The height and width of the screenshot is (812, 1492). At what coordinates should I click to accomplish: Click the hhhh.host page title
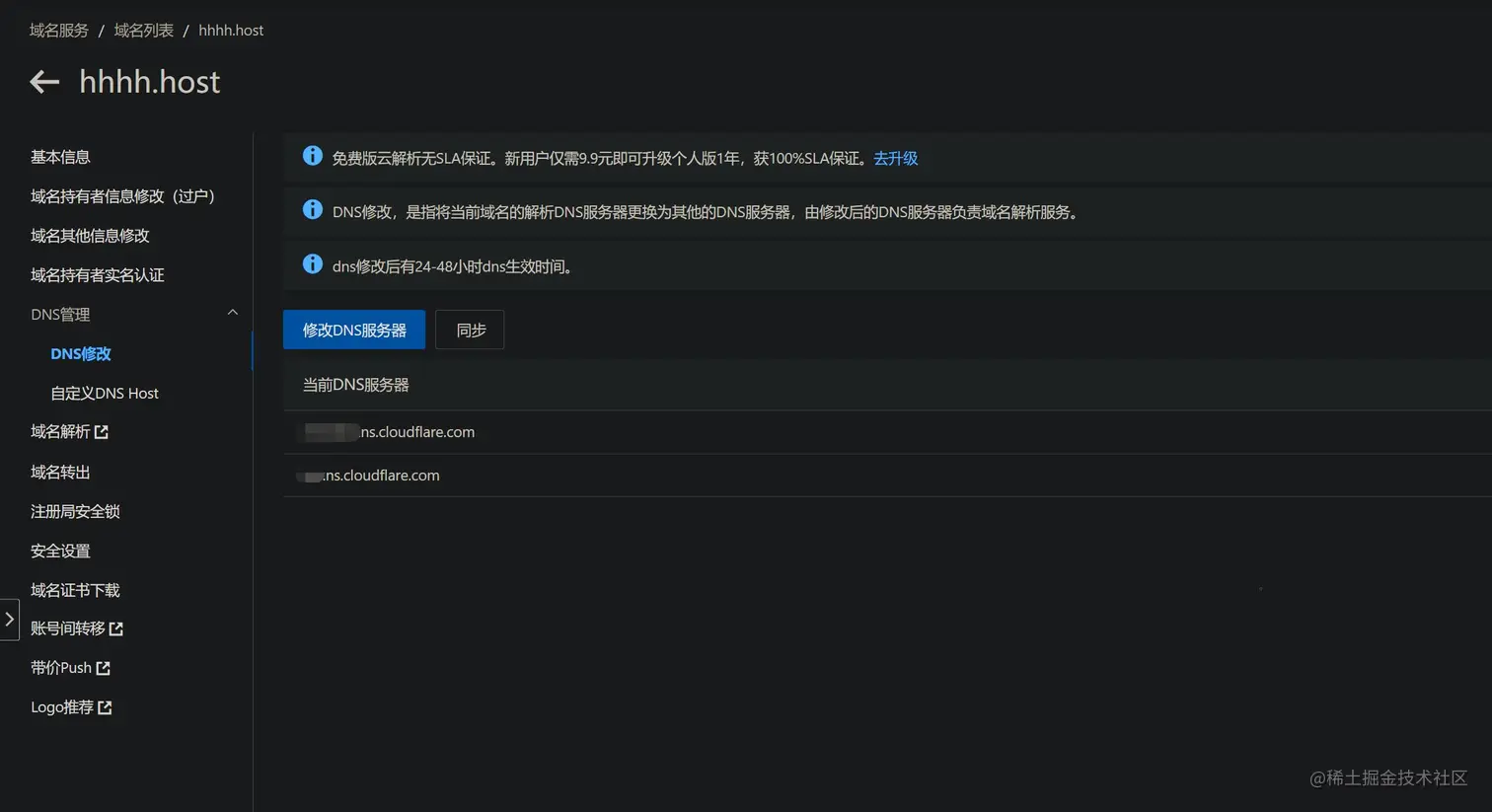click(x=150, y=82)
